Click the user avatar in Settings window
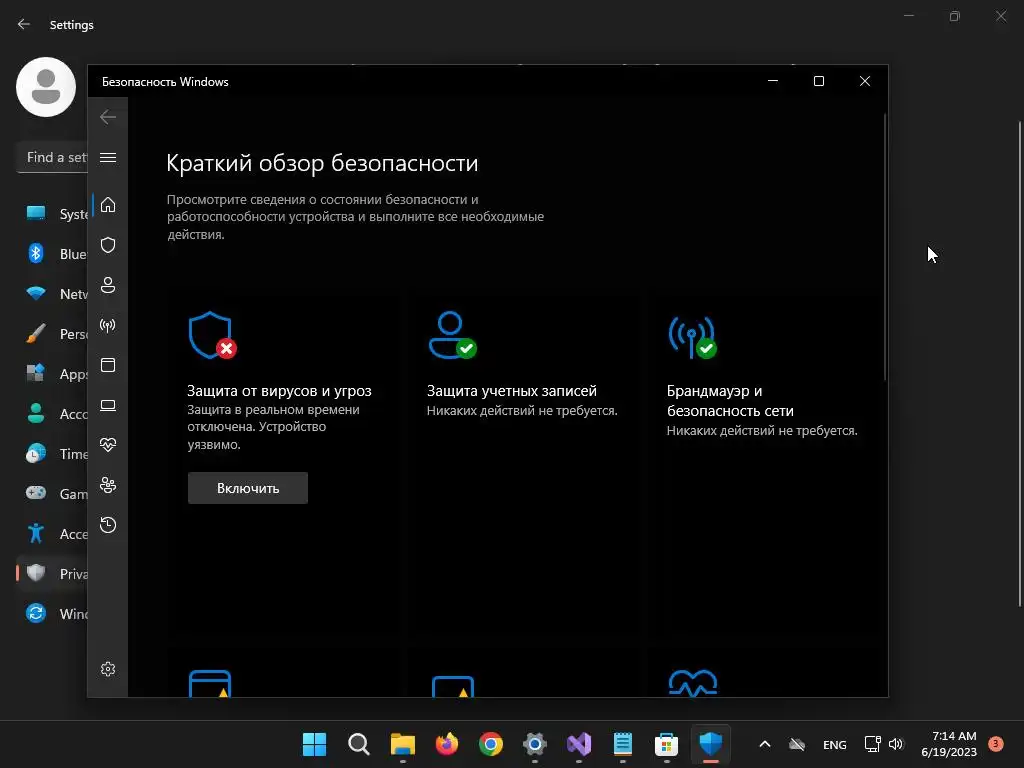 [46, 87]
